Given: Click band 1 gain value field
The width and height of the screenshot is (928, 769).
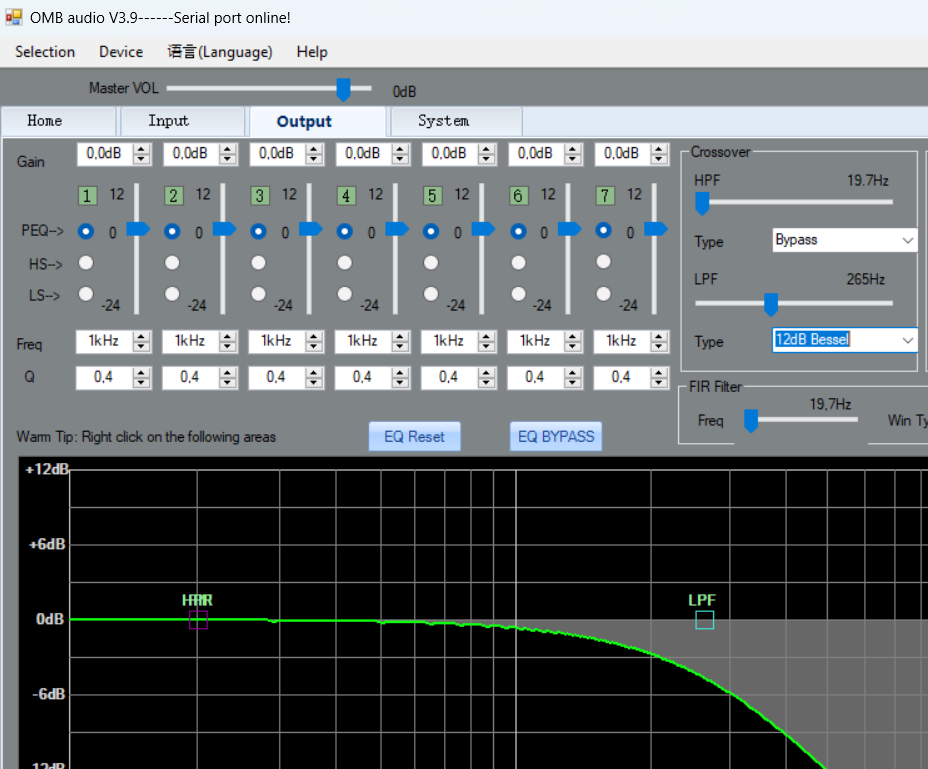Looking at the screenshot, I should click(105, 154).
